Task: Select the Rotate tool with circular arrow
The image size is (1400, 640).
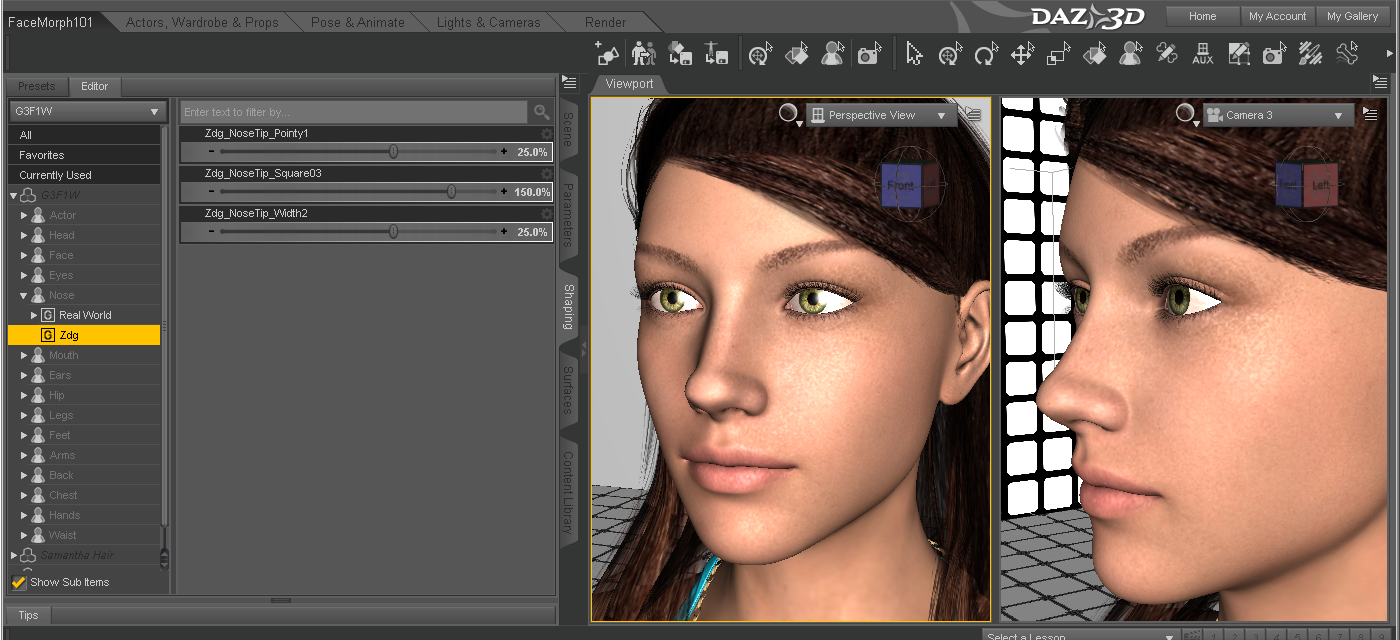Action: tap(986, 53)
